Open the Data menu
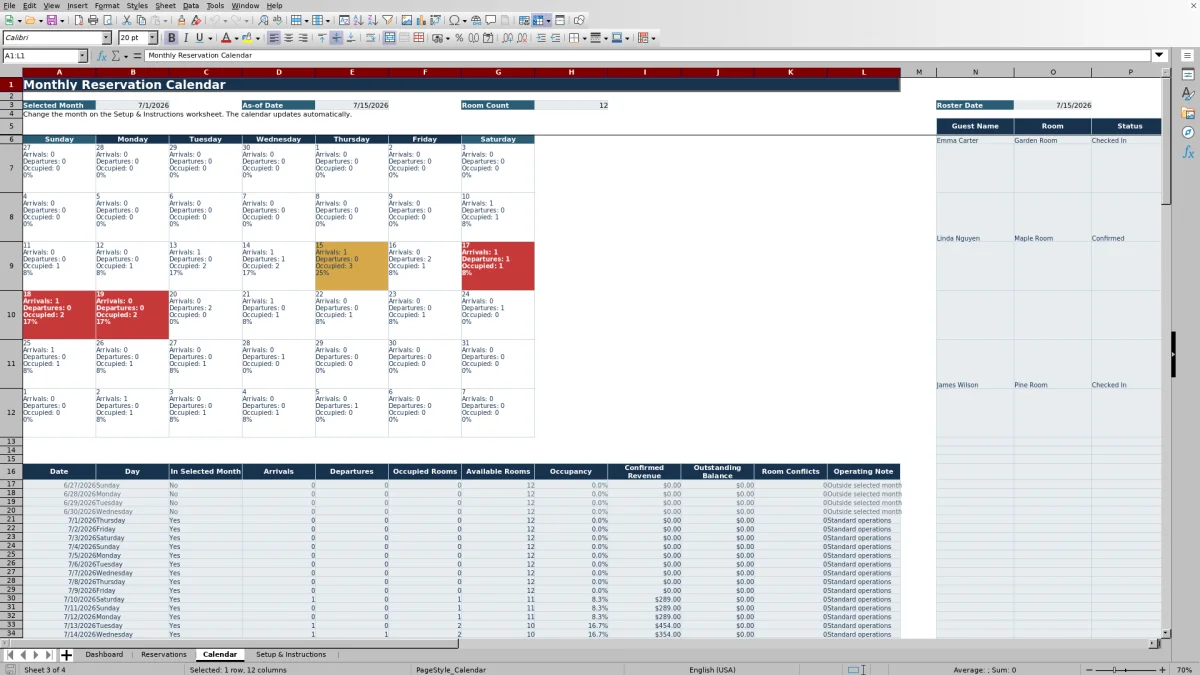This screenshot has width=1200, height=675. (x=190, y=5)
